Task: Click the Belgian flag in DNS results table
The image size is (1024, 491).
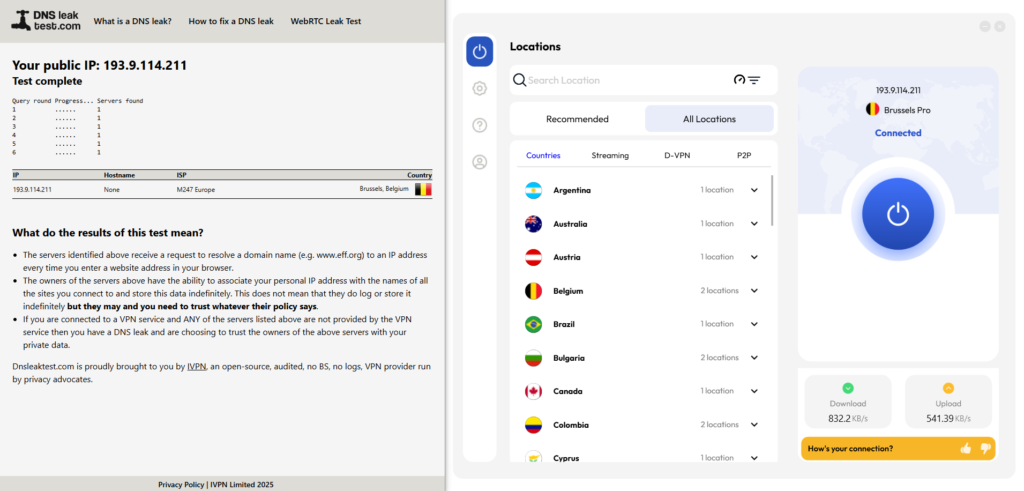Action: [x=424, y=189]
